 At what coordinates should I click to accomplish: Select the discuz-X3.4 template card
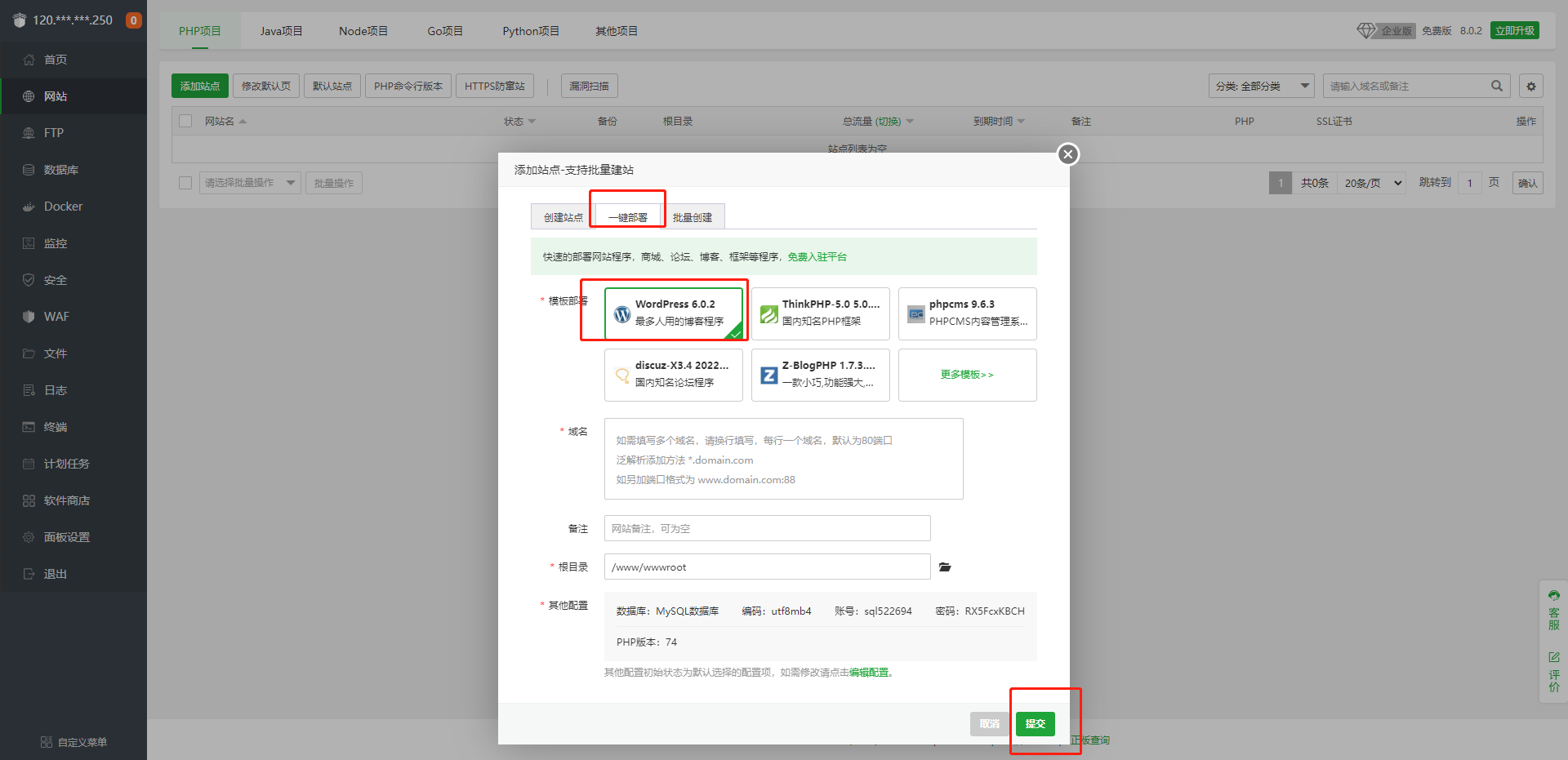click(674, 376)
